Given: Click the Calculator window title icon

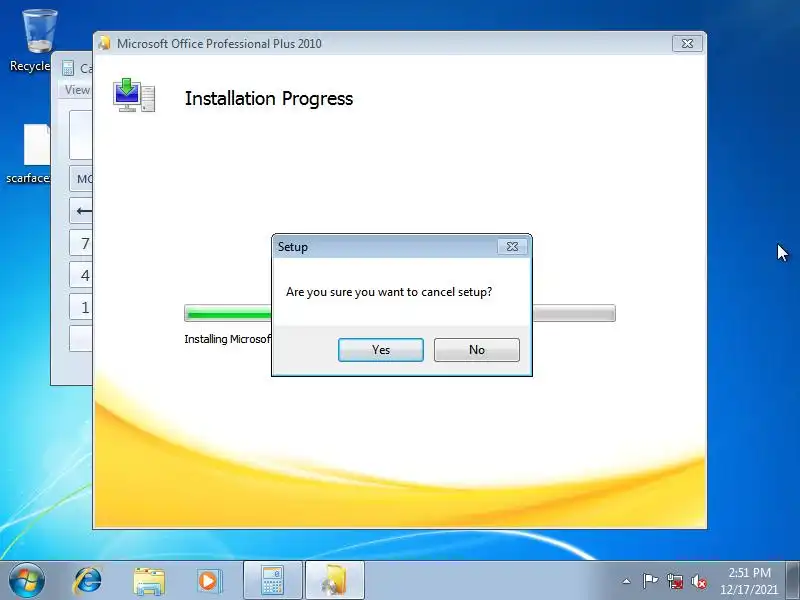Looking at the screenshot, I should 68,68.
